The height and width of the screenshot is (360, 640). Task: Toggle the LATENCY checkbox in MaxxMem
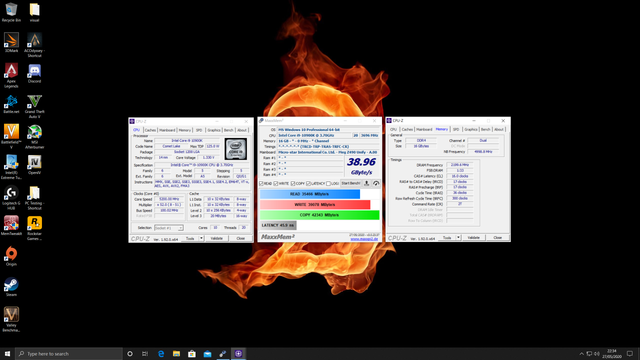point(309,184)
